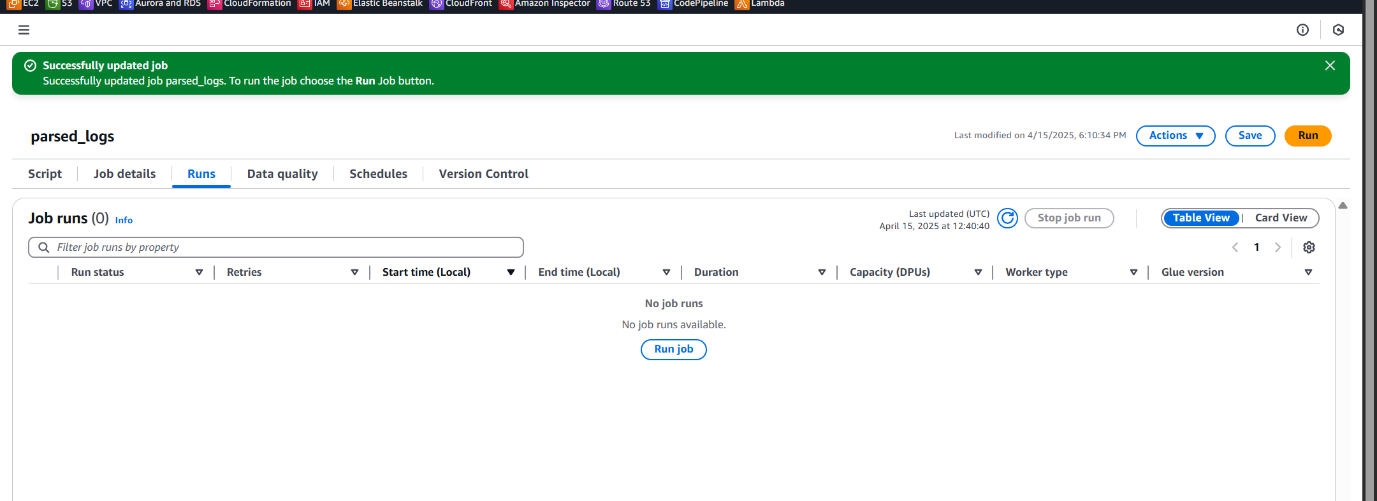Open the IAM service shortcut

pyautogui.click(x=315, y=4)
